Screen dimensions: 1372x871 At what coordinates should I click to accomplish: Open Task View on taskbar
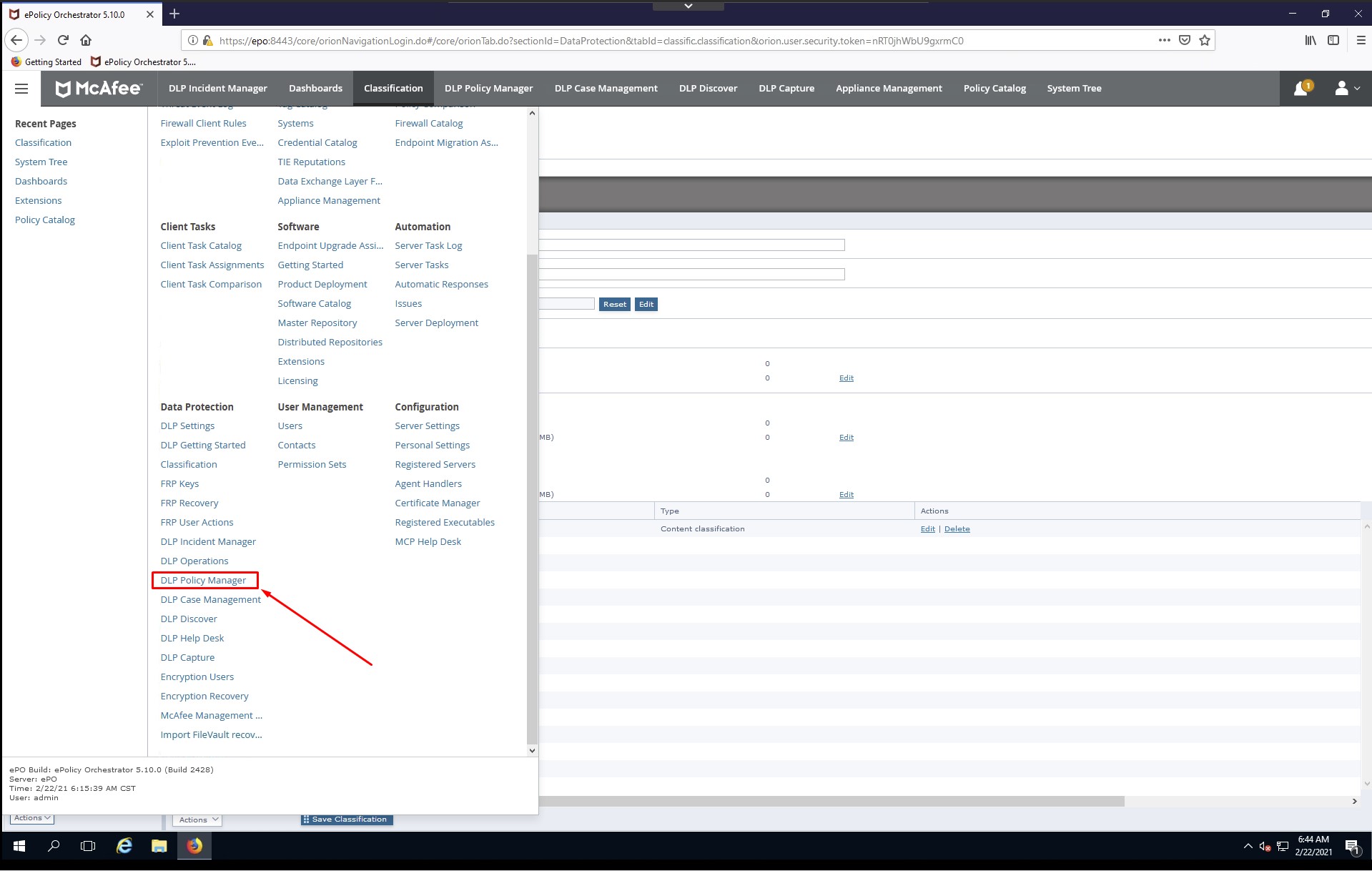(88, 846)
